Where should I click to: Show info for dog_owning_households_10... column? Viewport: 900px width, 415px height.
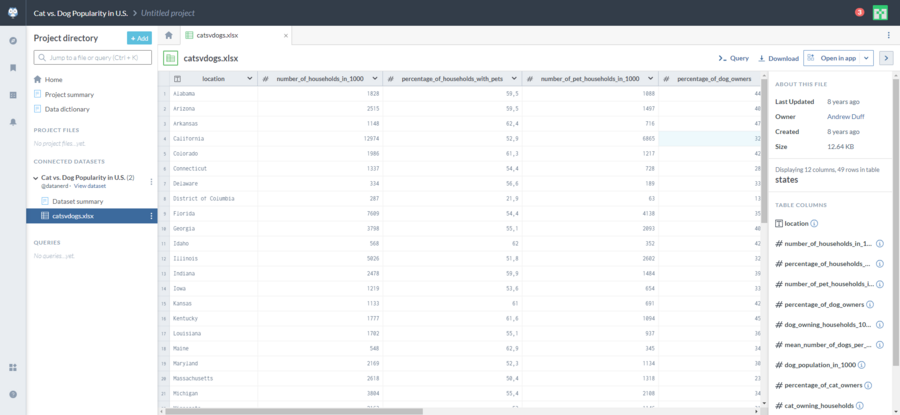pos(880,324)
